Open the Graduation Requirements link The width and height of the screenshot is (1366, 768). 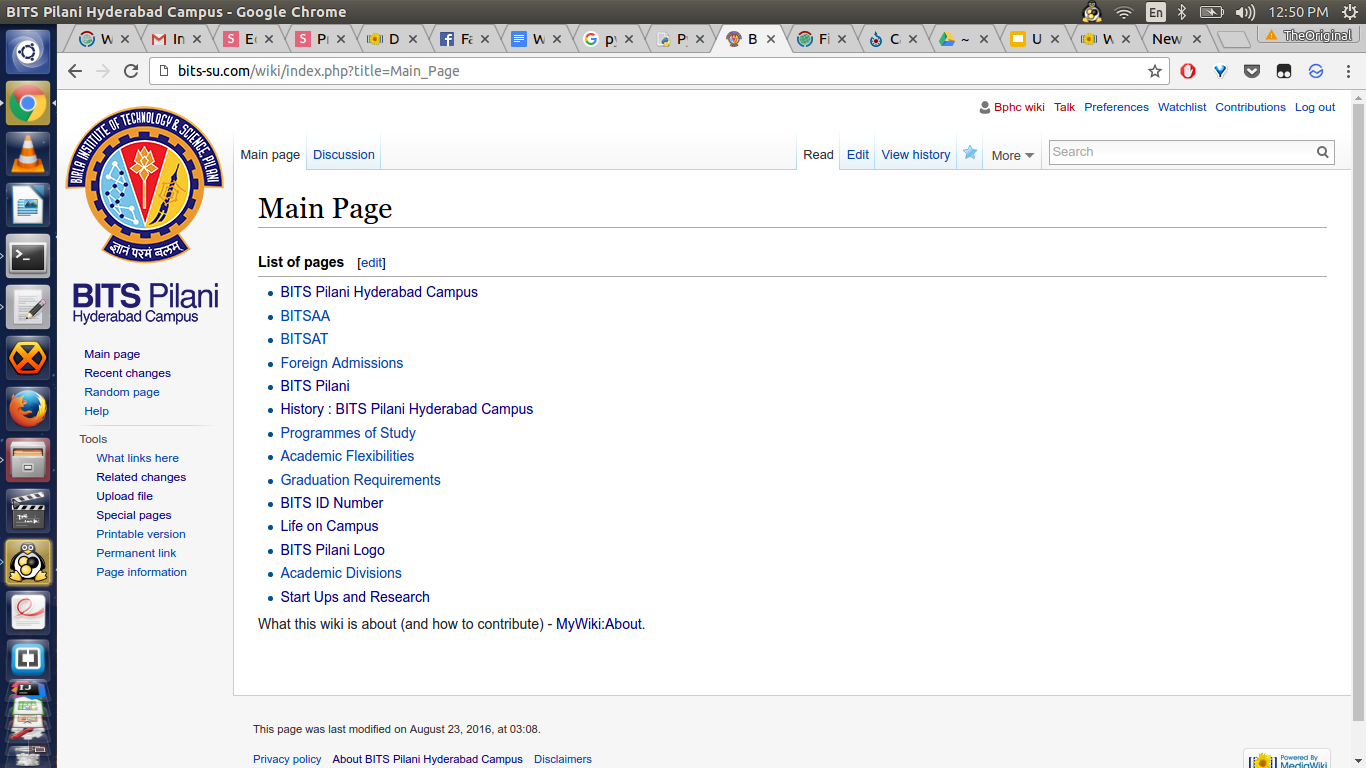pos(360,480)
